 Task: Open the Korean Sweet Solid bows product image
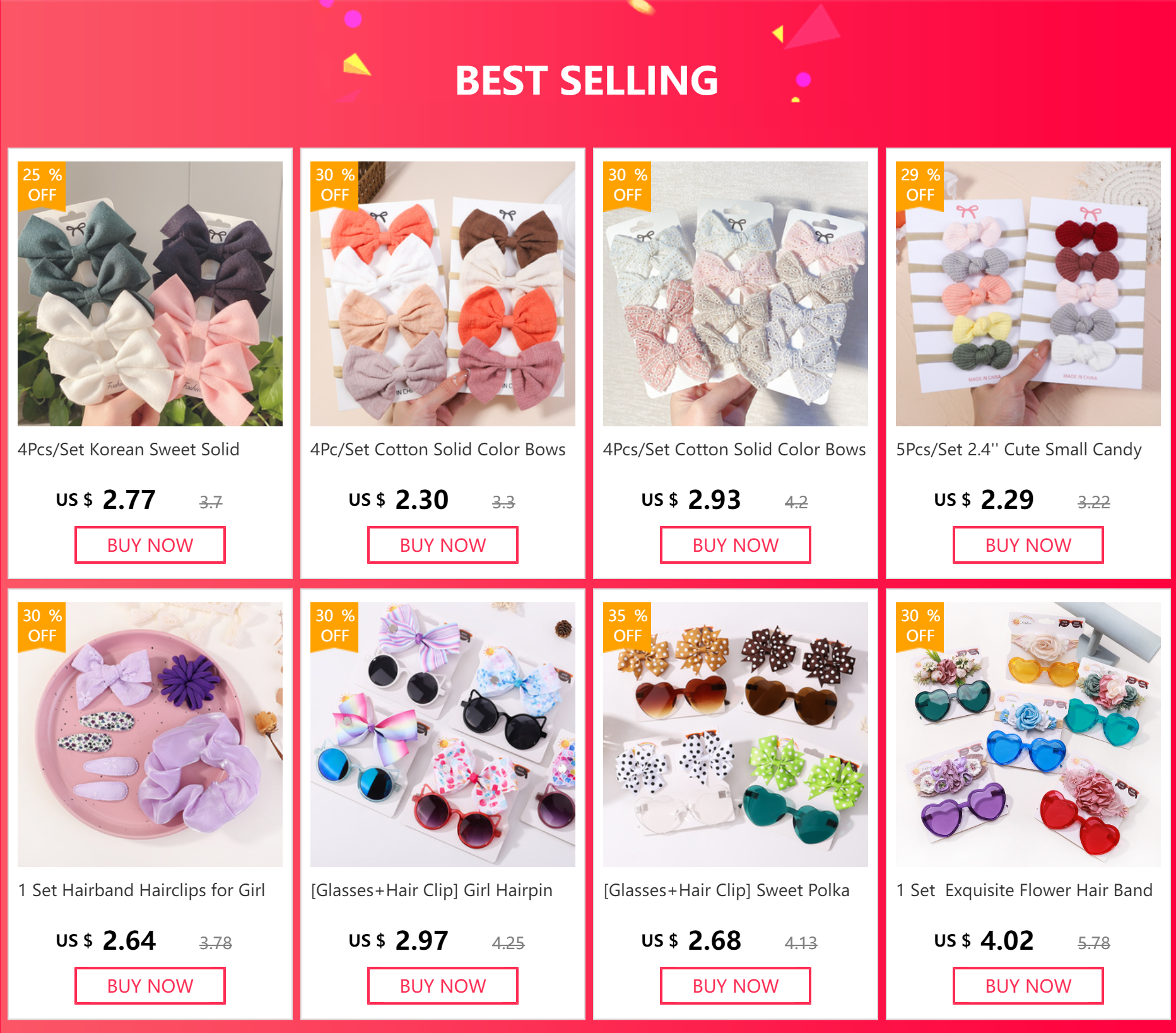coord(150,294)
